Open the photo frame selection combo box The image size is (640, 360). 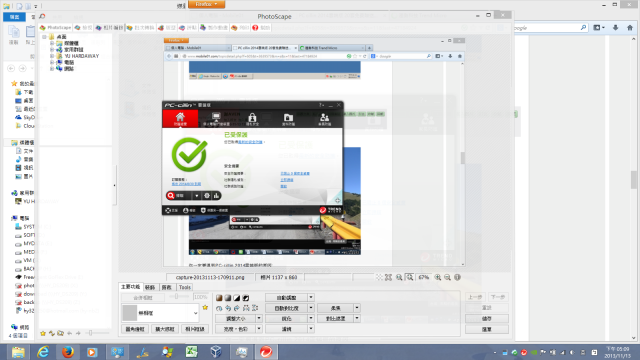(x=160, y=313)
